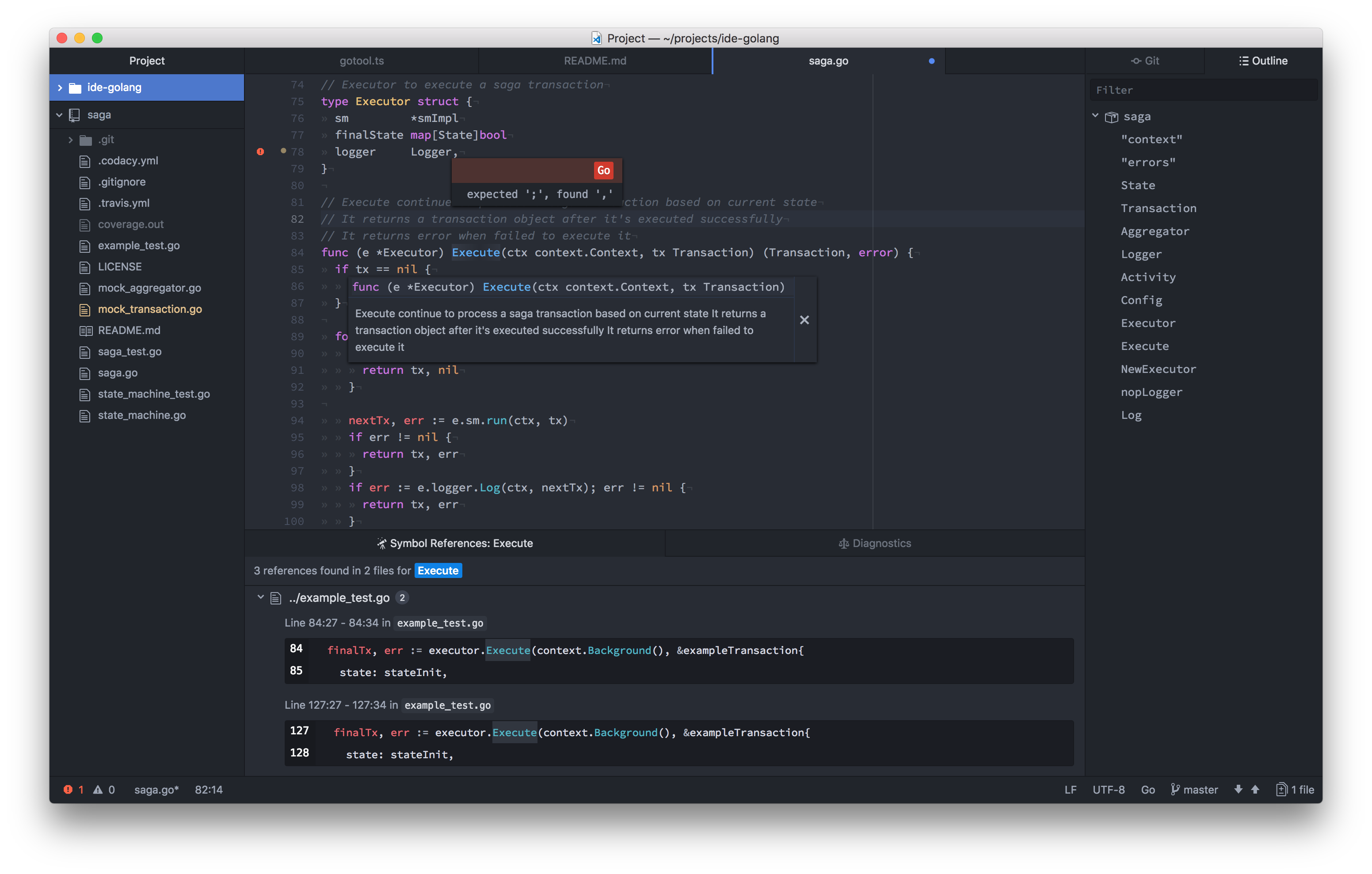Switch to the Git panel tab

coord(1145,61)
